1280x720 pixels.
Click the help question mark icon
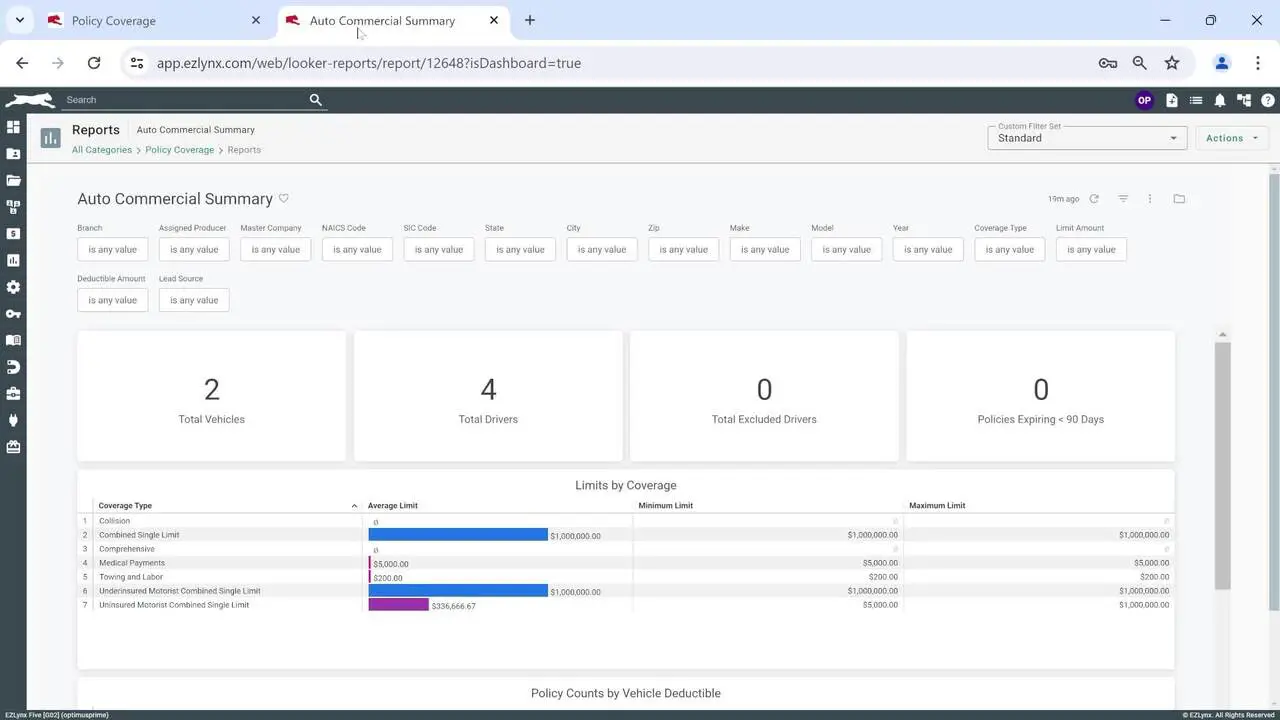(1268, 100)
